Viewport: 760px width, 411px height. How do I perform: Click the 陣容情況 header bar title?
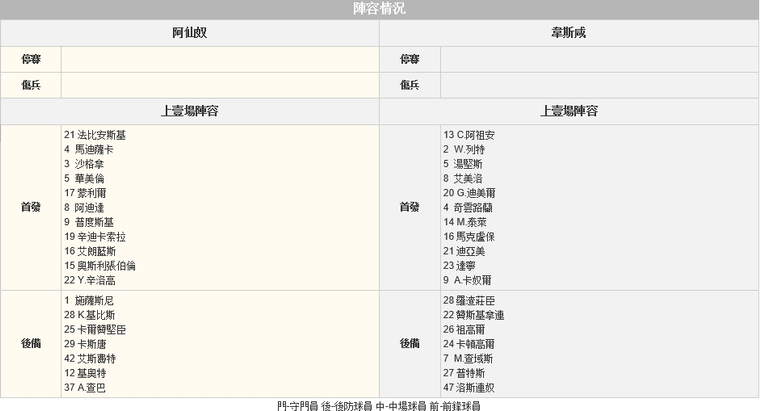click(379, 9)
